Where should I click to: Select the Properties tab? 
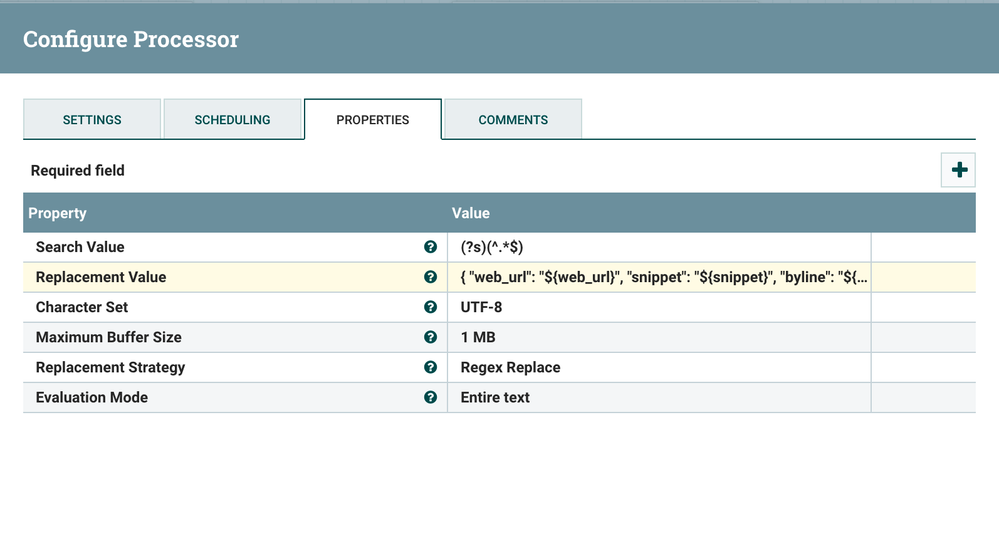point(372,120)
